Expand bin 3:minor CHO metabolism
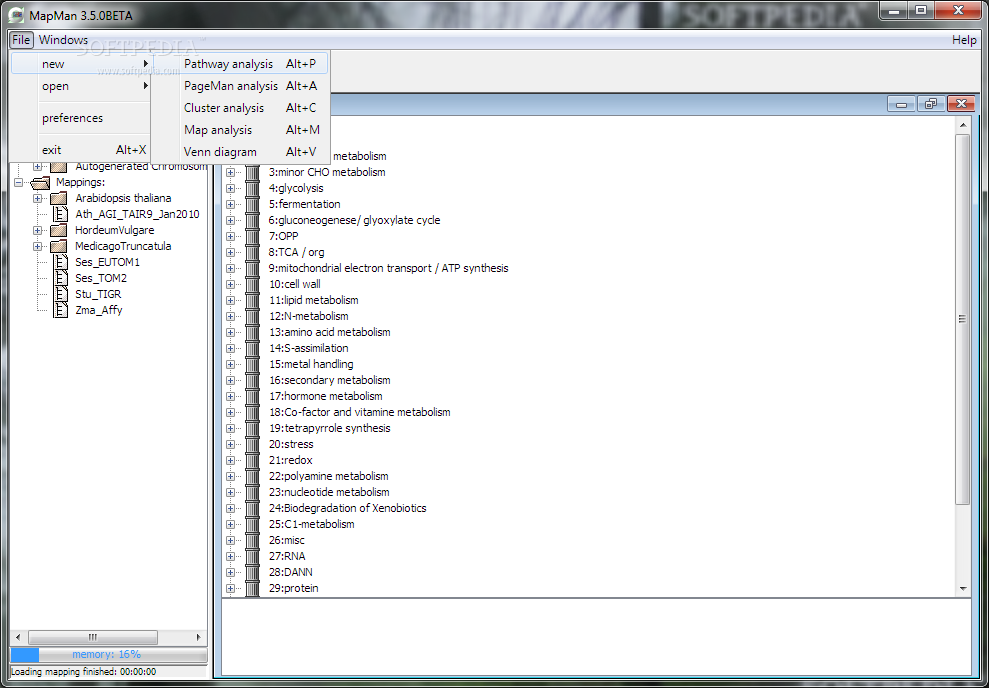The width and height of the screenshot is (989, 688). (x=230, y=172)
